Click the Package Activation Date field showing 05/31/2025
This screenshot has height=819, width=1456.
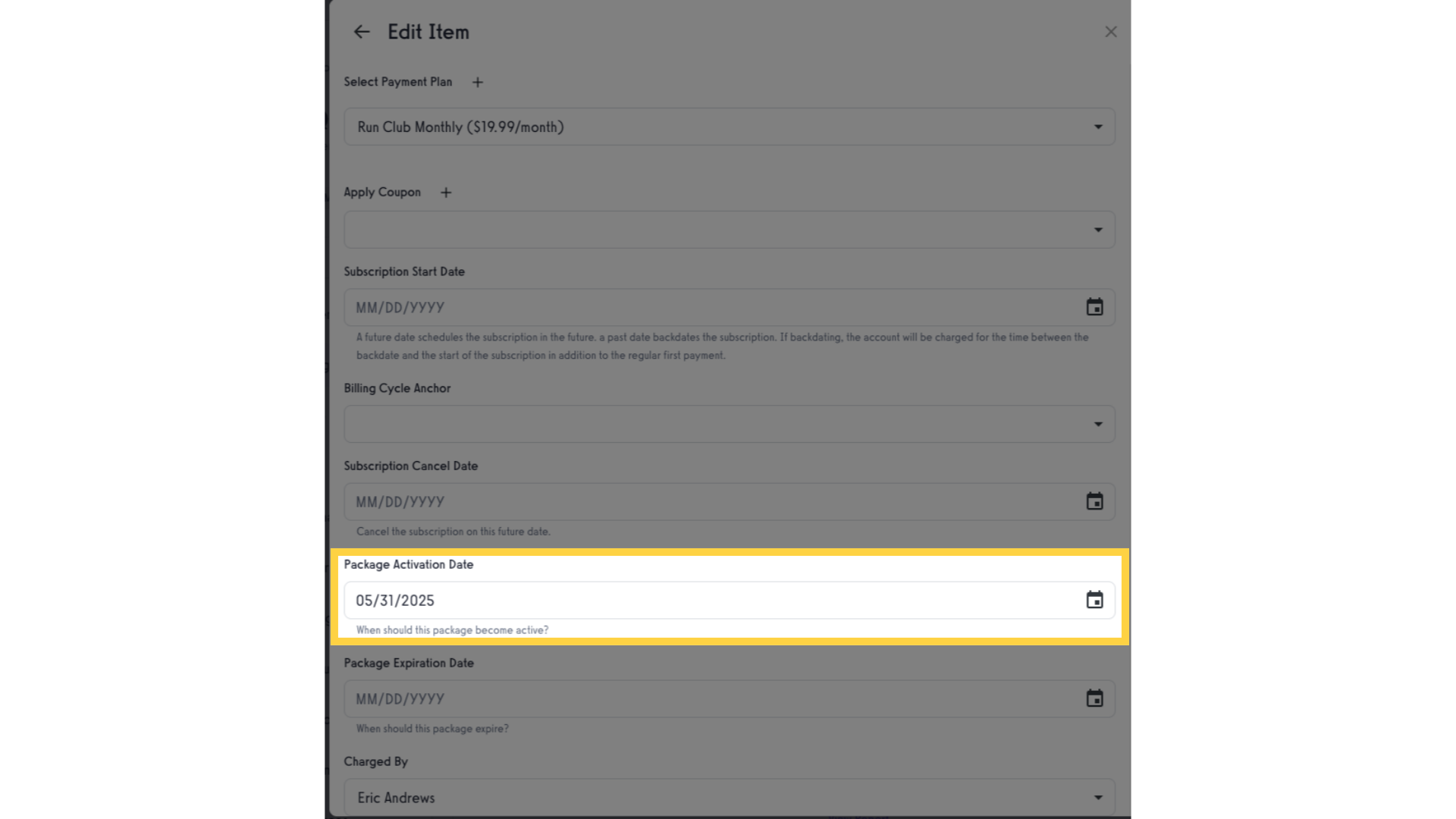(713, 600)
